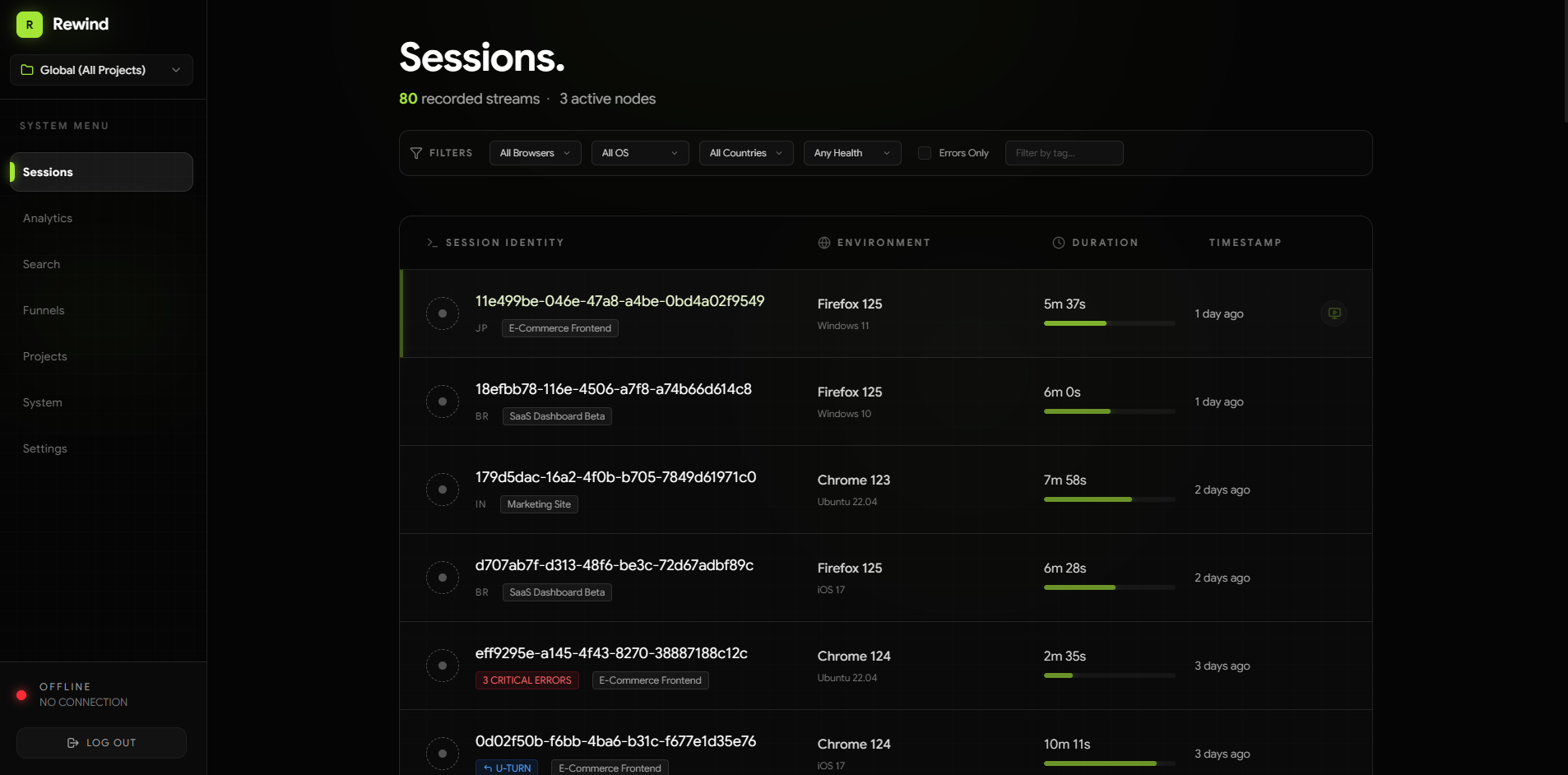Click replay icon on session 11e499be row
This screenshot has width=1568, height=775.
[1334, 313]
